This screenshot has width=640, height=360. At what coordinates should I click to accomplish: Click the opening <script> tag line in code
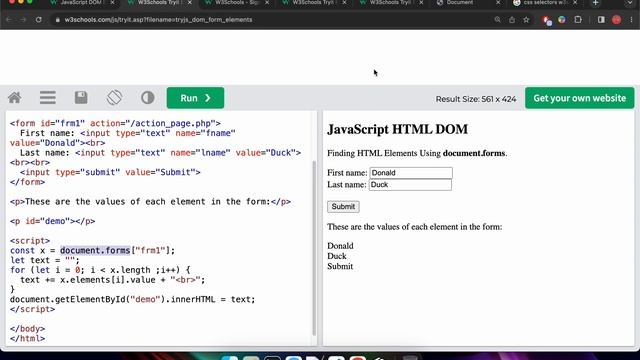[30, 240]
